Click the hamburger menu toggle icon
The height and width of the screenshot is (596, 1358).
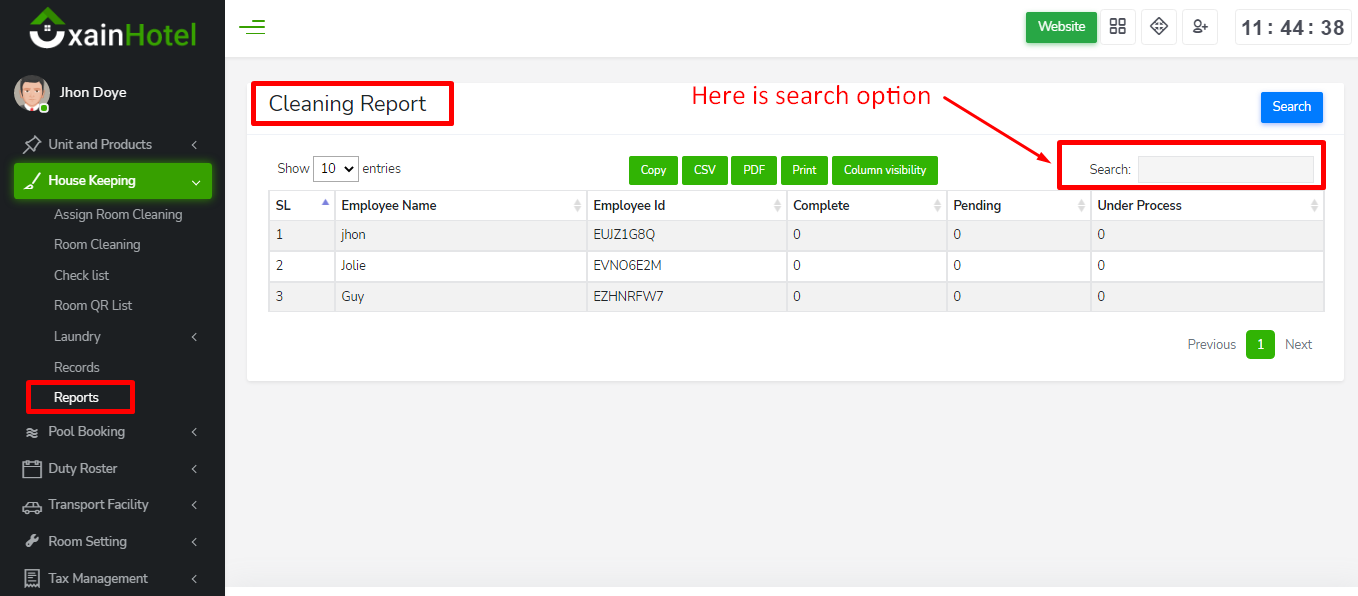[252, 27]
